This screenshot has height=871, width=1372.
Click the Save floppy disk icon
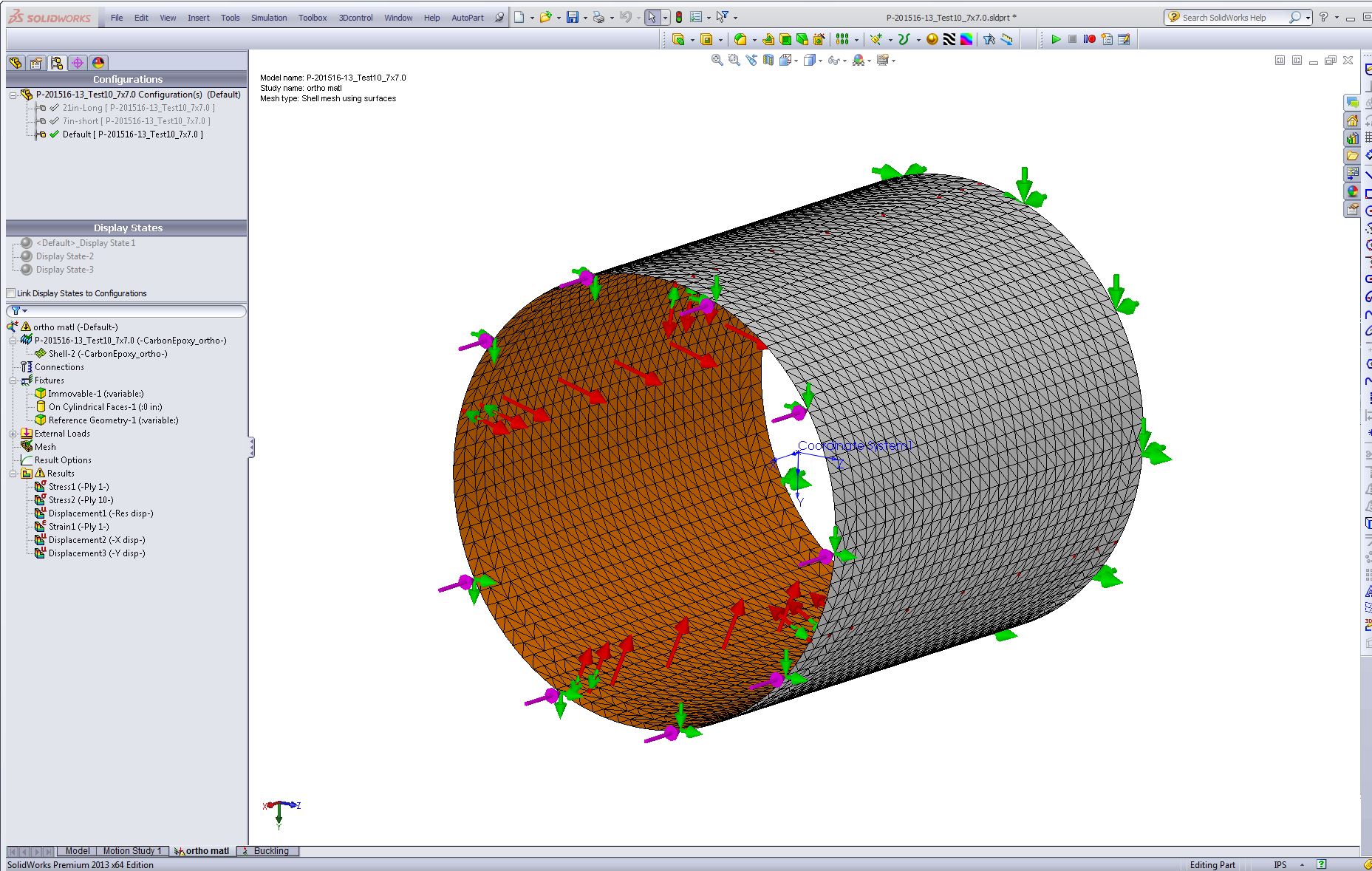[x=572, y=17]
